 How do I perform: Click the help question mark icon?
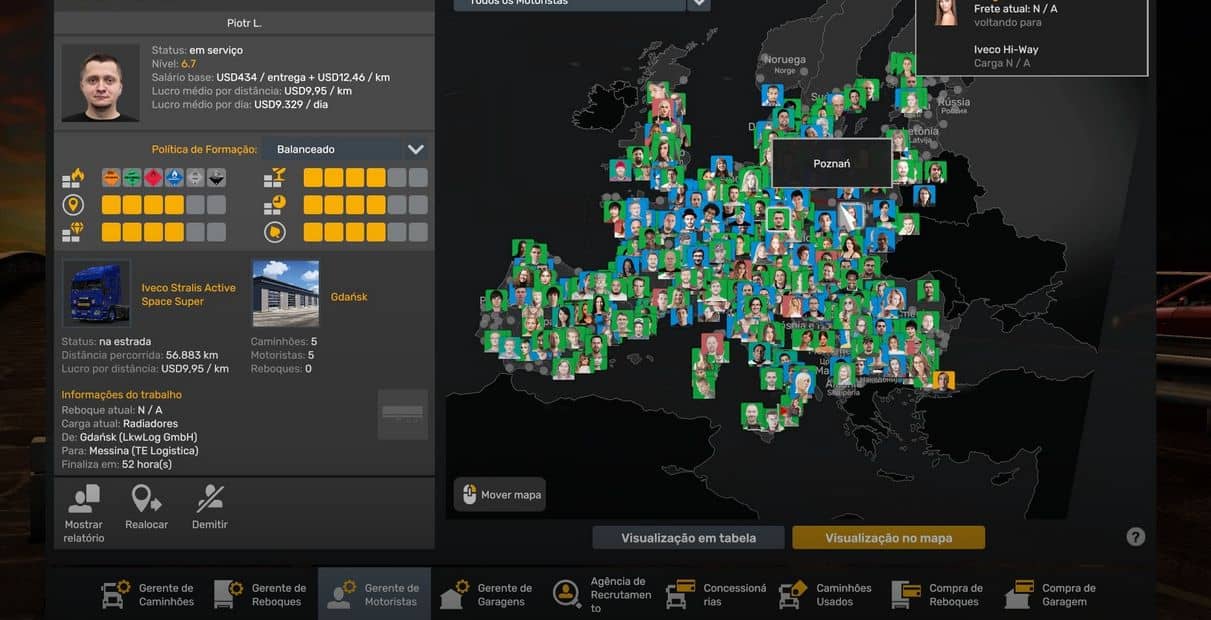coord(1135,537)
